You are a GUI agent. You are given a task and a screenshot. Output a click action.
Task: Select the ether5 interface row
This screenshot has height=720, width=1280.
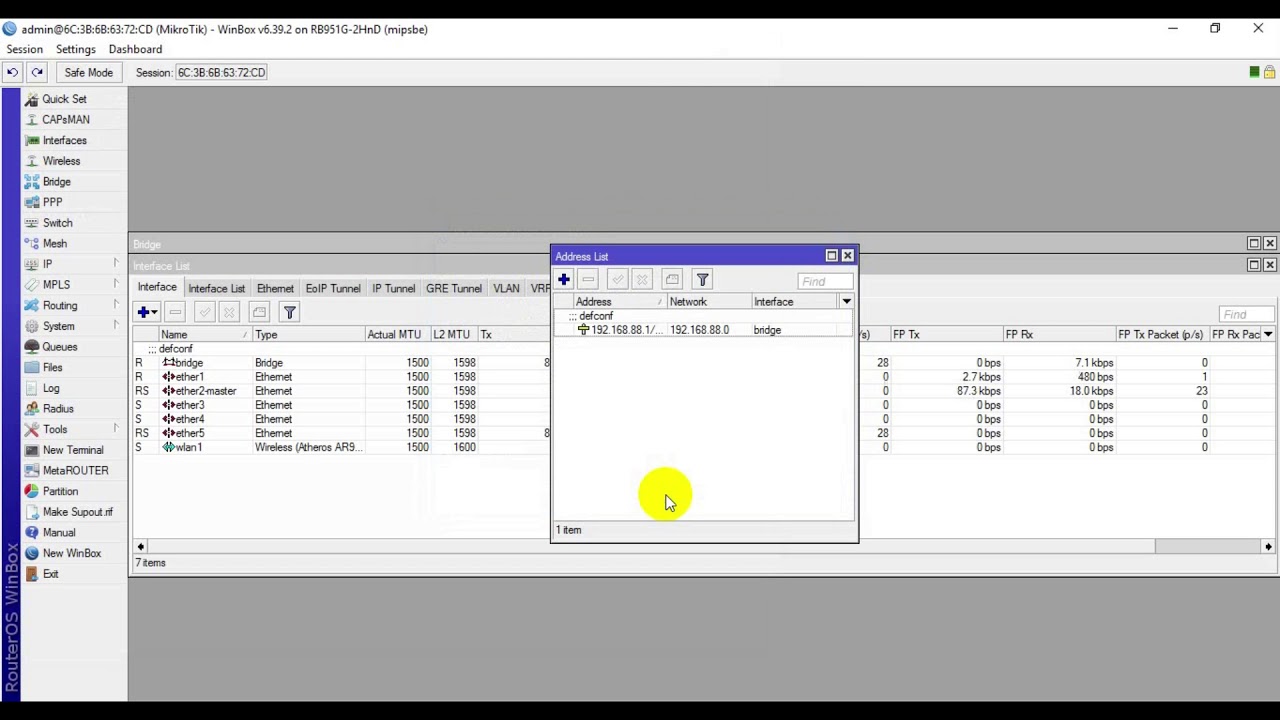(342, 433)
